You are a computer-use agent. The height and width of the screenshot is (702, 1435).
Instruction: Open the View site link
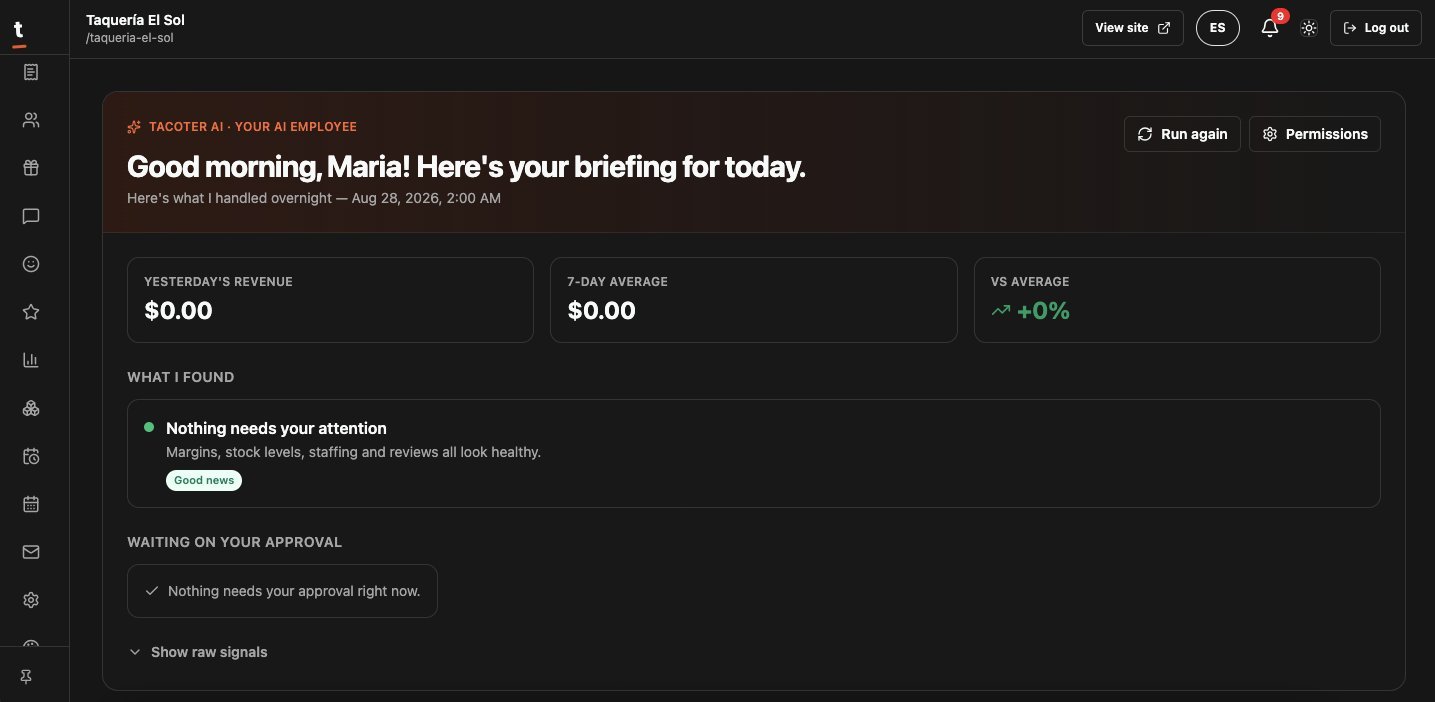1133,28
